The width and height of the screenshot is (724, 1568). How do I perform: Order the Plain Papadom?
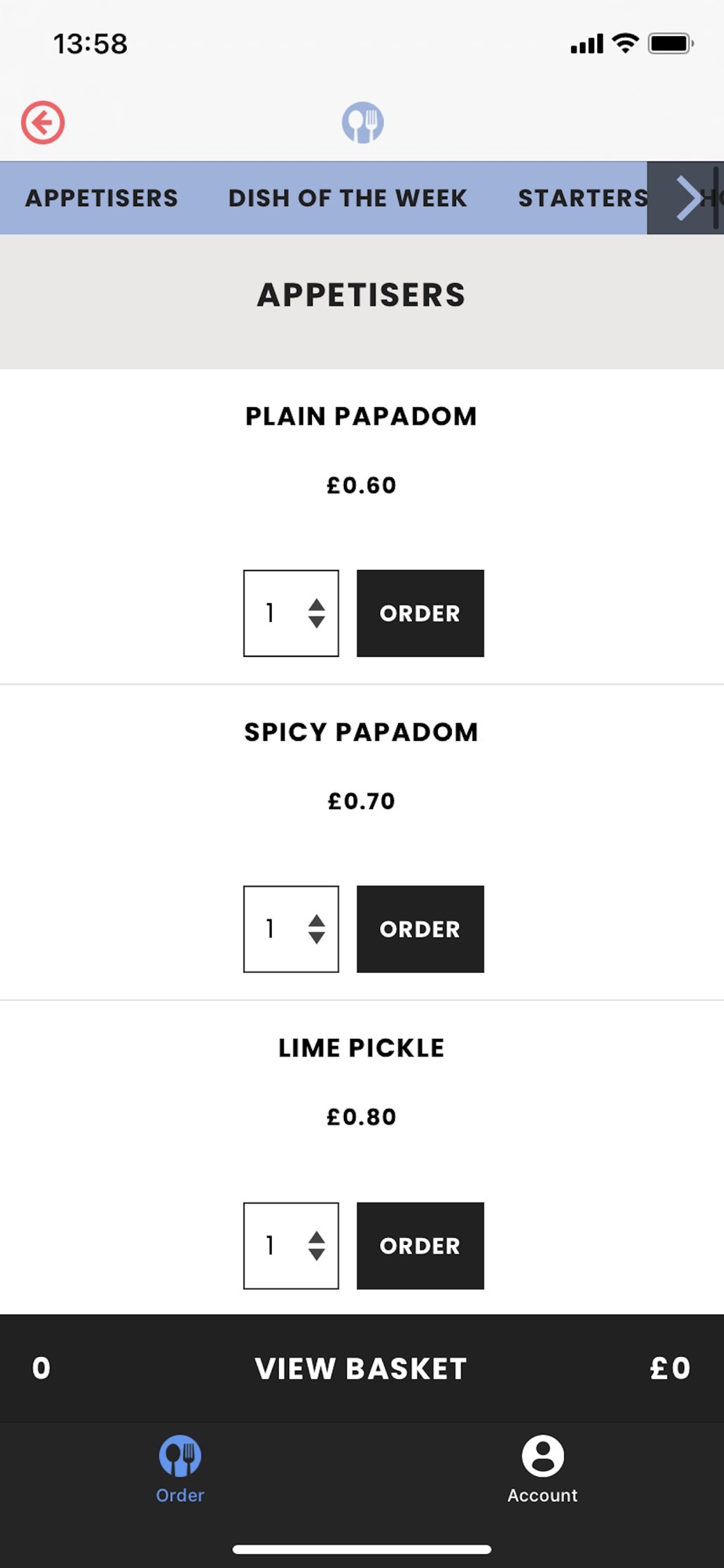[420, 613]
